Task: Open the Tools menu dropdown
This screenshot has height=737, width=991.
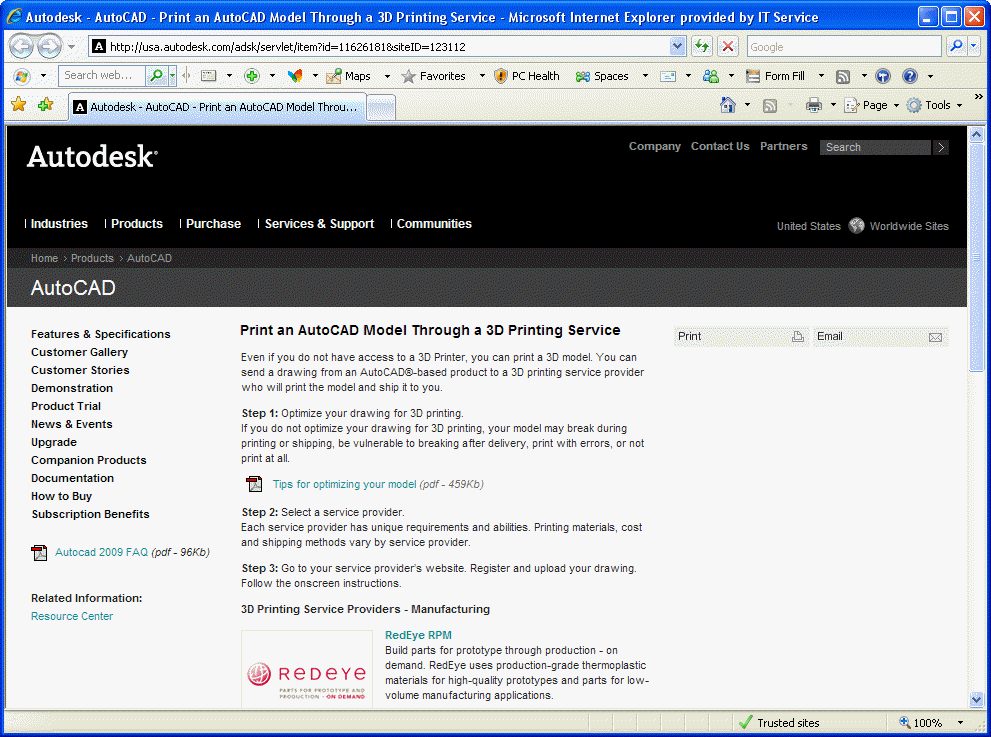Action: point(934,105)
